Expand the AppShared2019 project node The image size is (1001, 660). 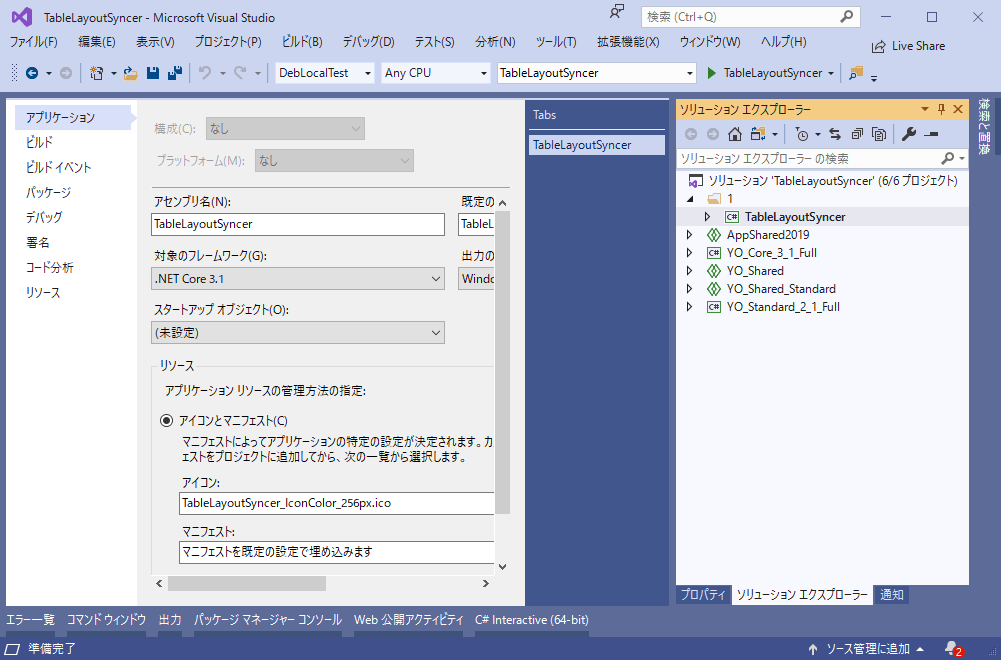tap(689, 235)
